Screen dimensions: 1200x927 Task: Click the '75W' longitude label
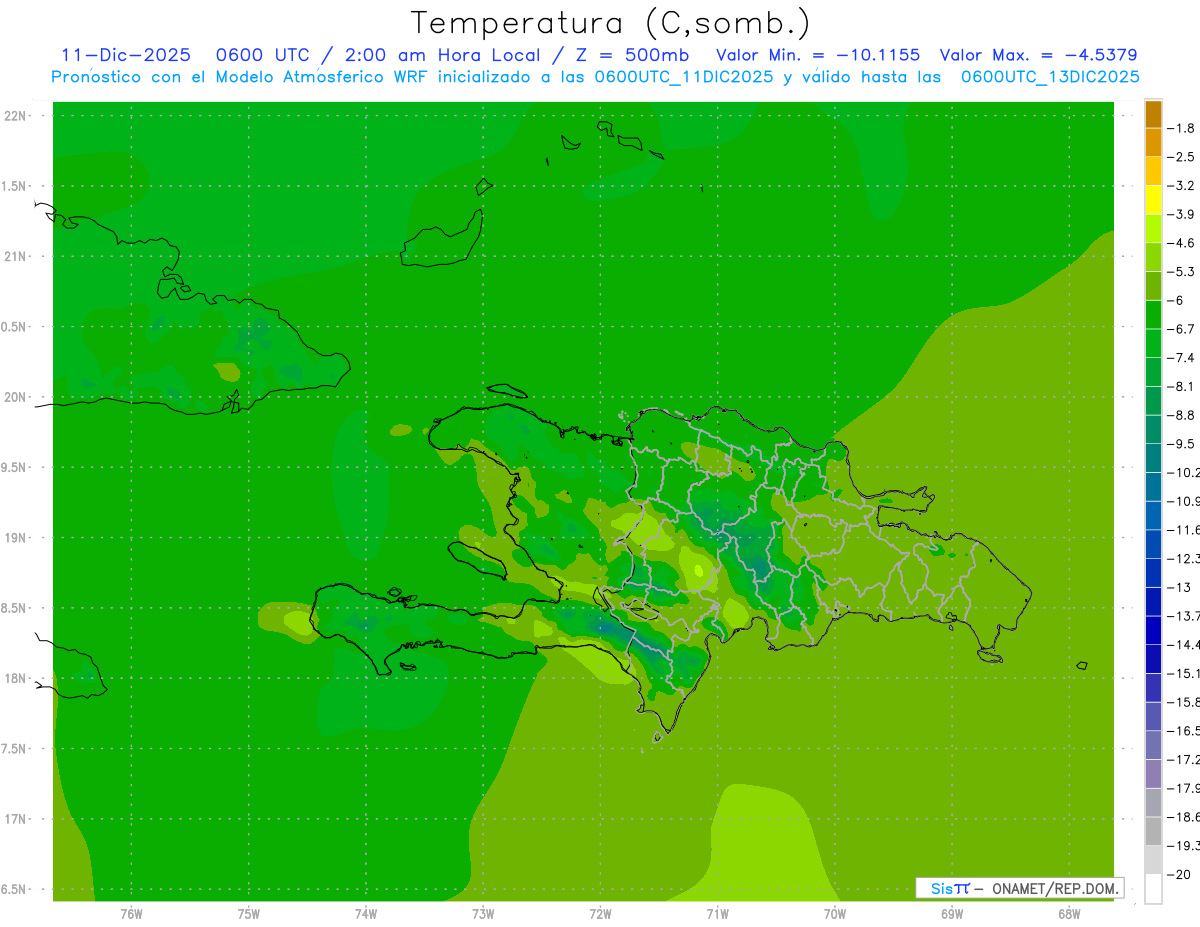[249, 913]
